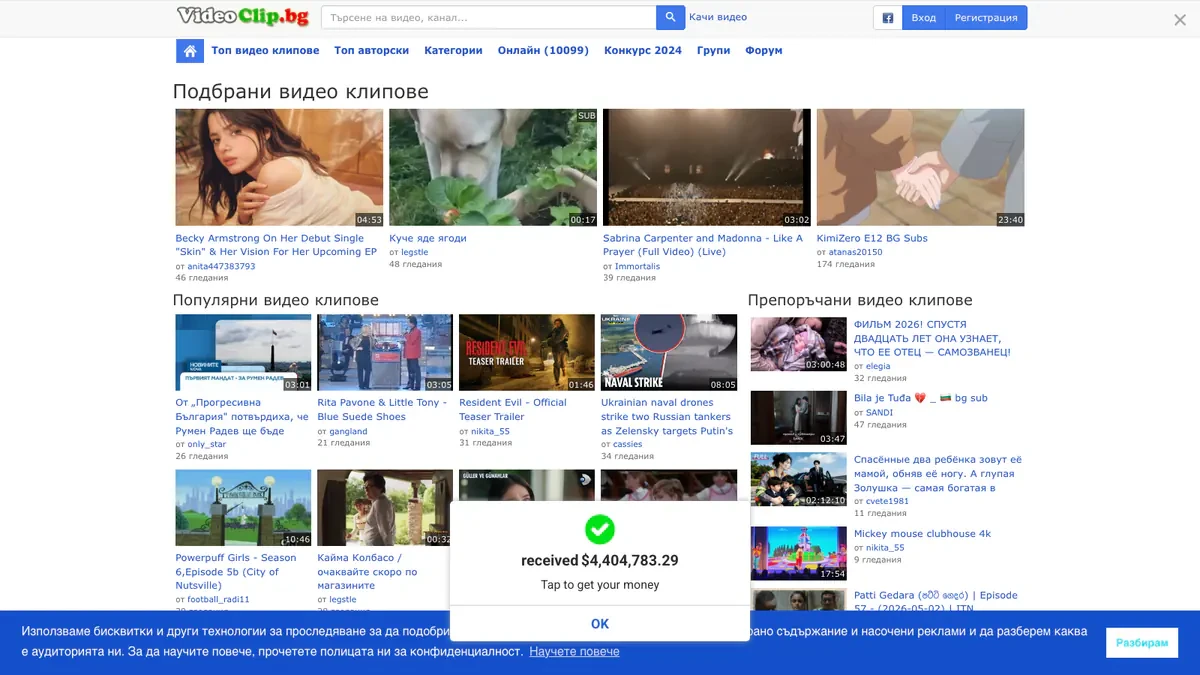
Task: Open uploader elegia profile
Action: pyautogui.click(x=878, y=367)
